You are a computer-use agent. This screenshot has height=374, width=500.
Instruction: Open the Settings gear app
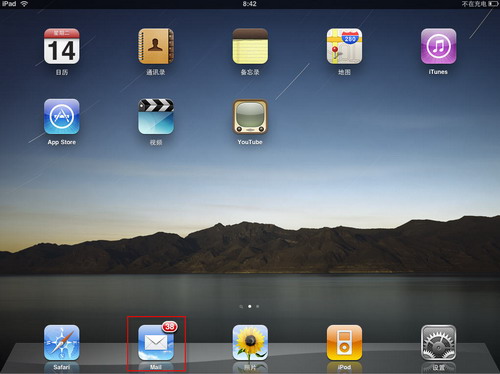pos(438,343)
